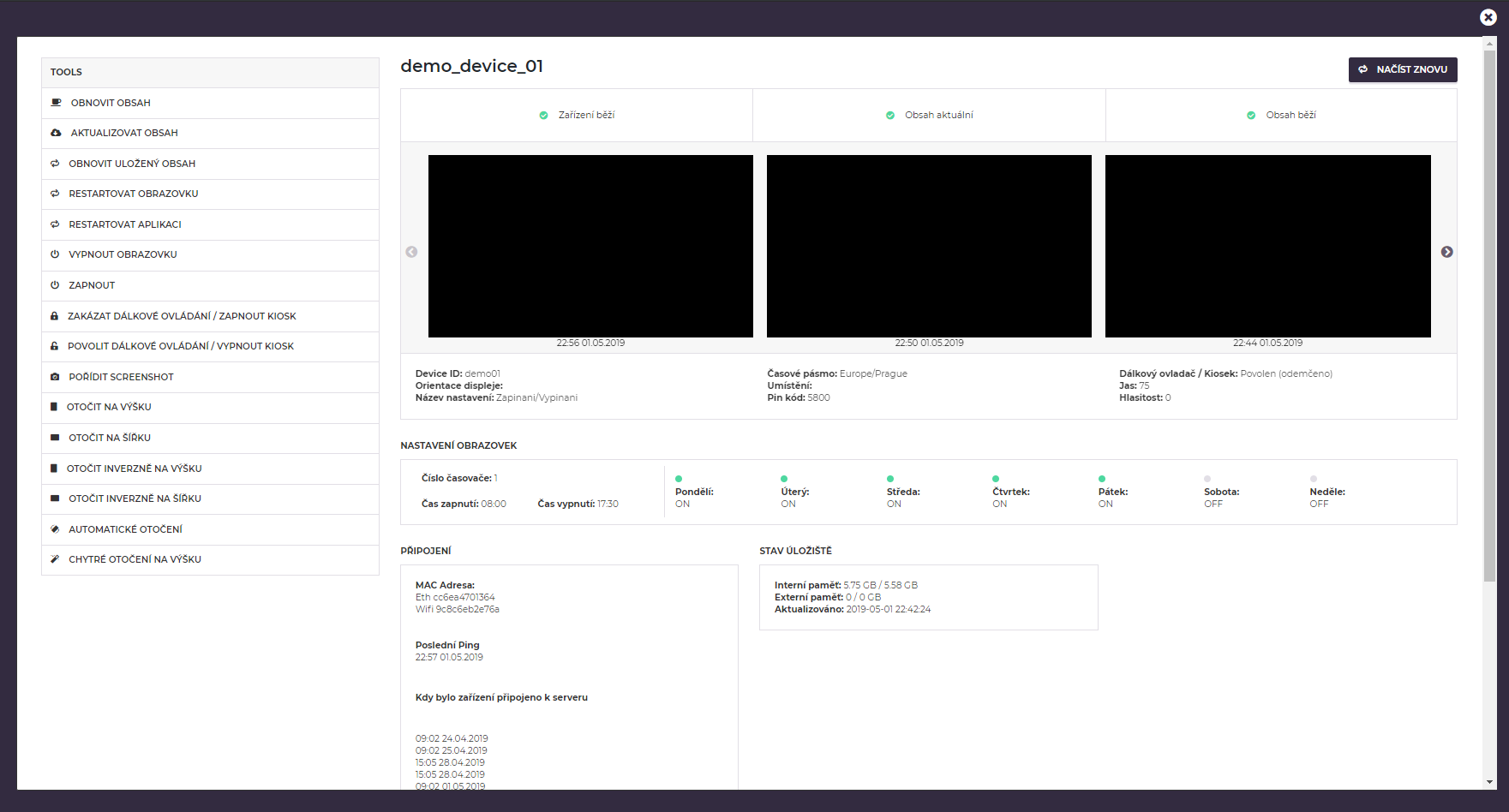1509x812 pixels.
Task: Click the icon beside Chytré otočení na výšku
Action: click(x=55, y=559)
